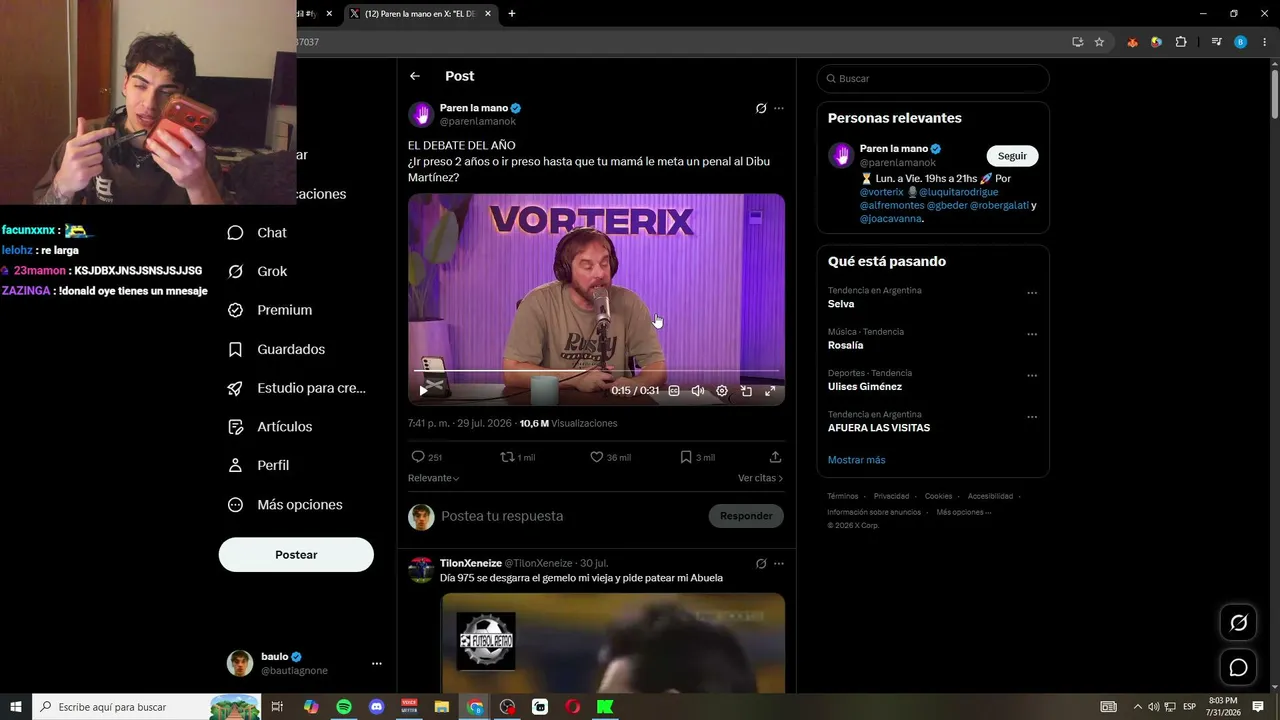This screenshot has width=1280, height=720.
Task: Expand Más opciones in the sidebar
Action: 285,505
